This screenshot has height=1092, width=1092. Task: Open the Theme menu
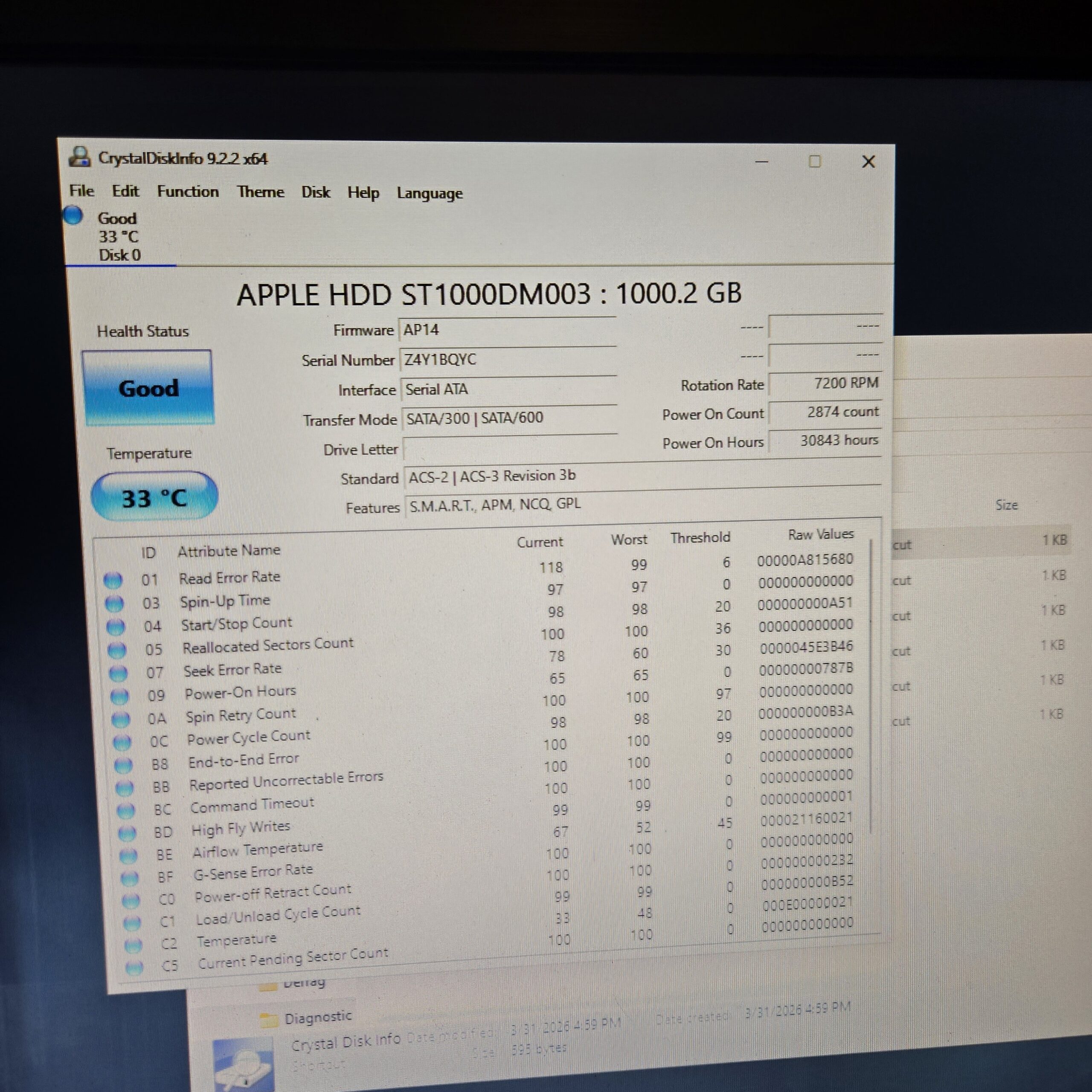pyautogui.click(x=260, y=192)
